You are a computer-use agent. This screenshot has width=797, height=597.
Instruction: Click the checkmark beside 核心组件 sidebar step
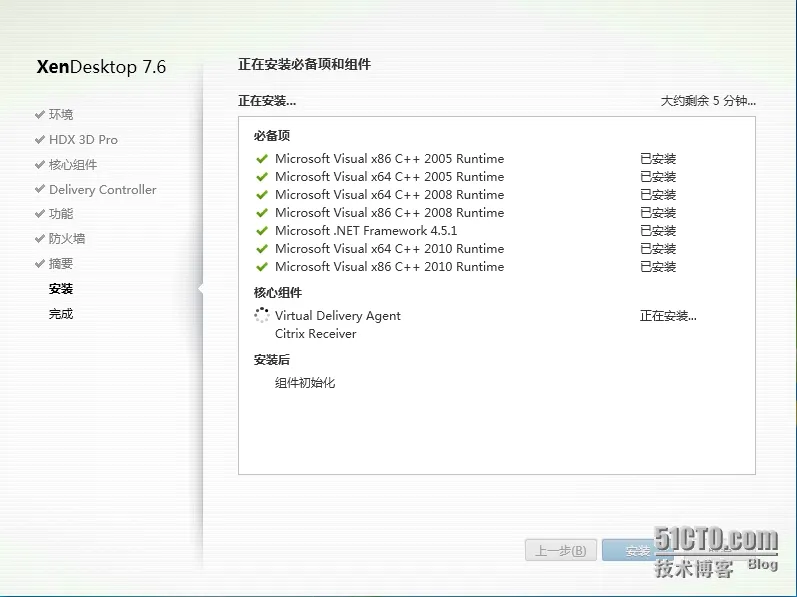tap(40, 164)
